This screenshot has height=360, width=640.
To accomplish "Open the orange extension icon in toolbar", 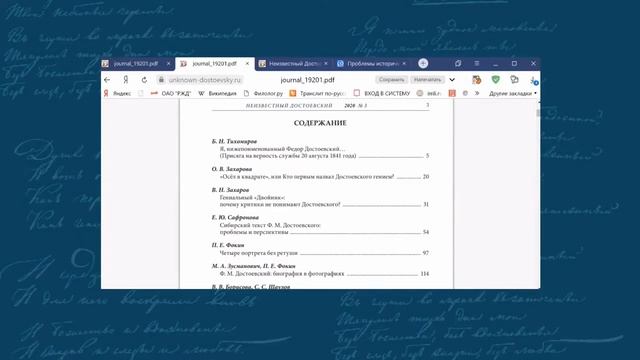I will 476,80.
